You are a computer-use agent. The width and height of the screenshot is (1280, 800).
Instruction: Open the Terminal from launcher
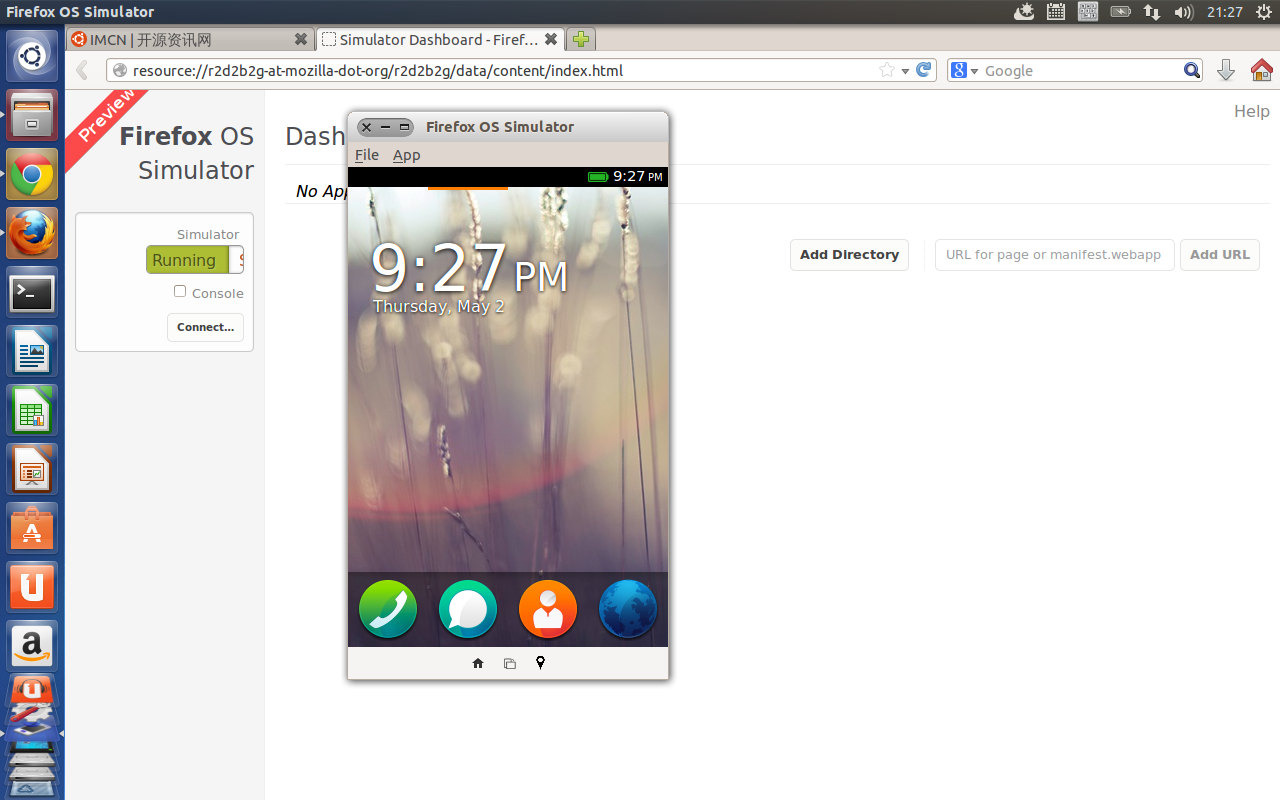32,293
